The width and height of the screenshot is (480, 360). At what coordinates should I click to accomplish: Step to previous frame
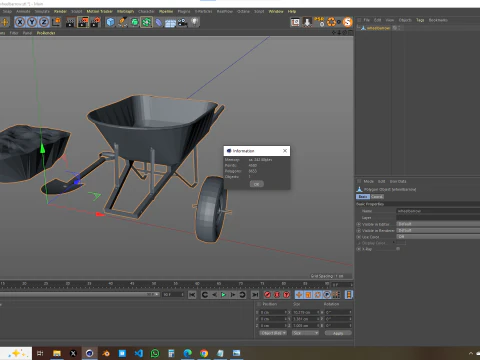coord(214,295)
